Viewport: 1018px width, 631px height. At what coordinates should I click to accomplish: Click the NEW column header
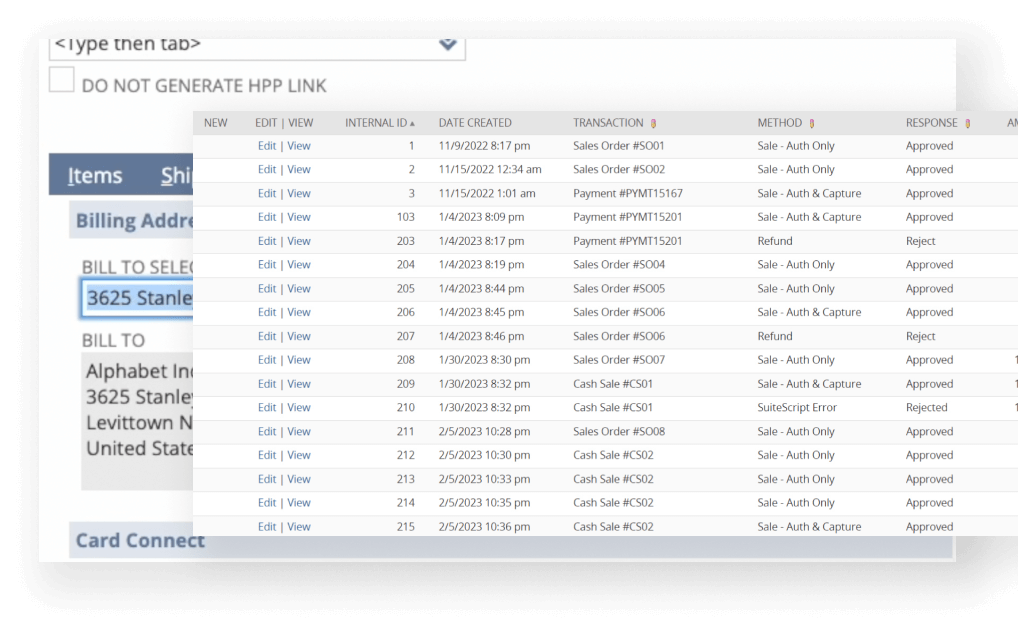click(215, 123)
